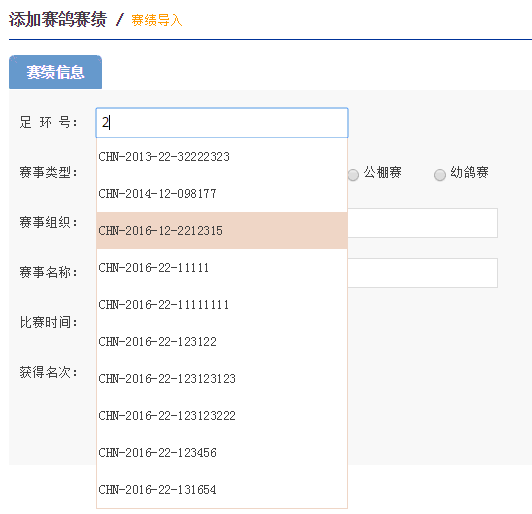Click the 赛事名称 label
This screenshot has width=532, height=514.
point(49,272)
